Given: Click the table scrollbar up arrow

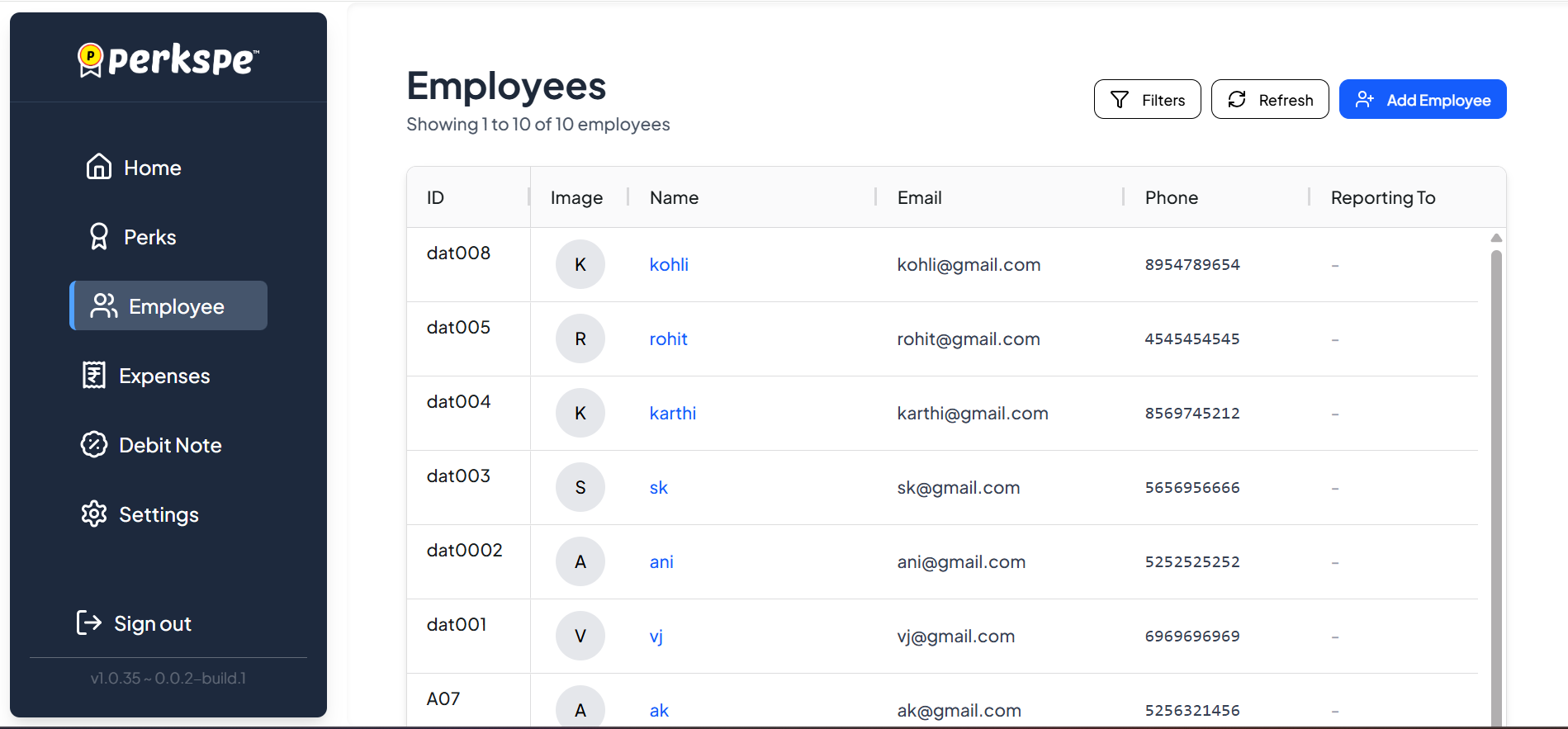Looking at the screenshot, I should [1495, 238].
